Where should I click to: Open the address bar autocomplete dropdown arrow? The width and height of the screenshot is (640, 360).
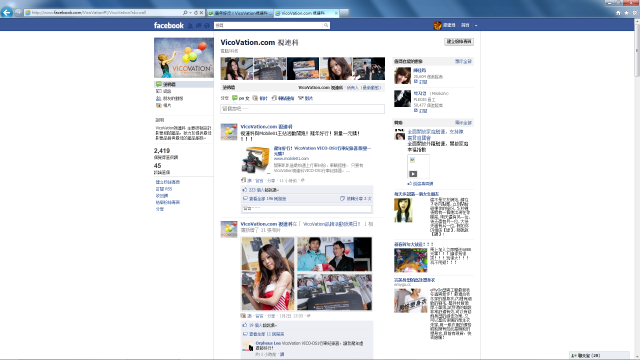pos(190,13)
